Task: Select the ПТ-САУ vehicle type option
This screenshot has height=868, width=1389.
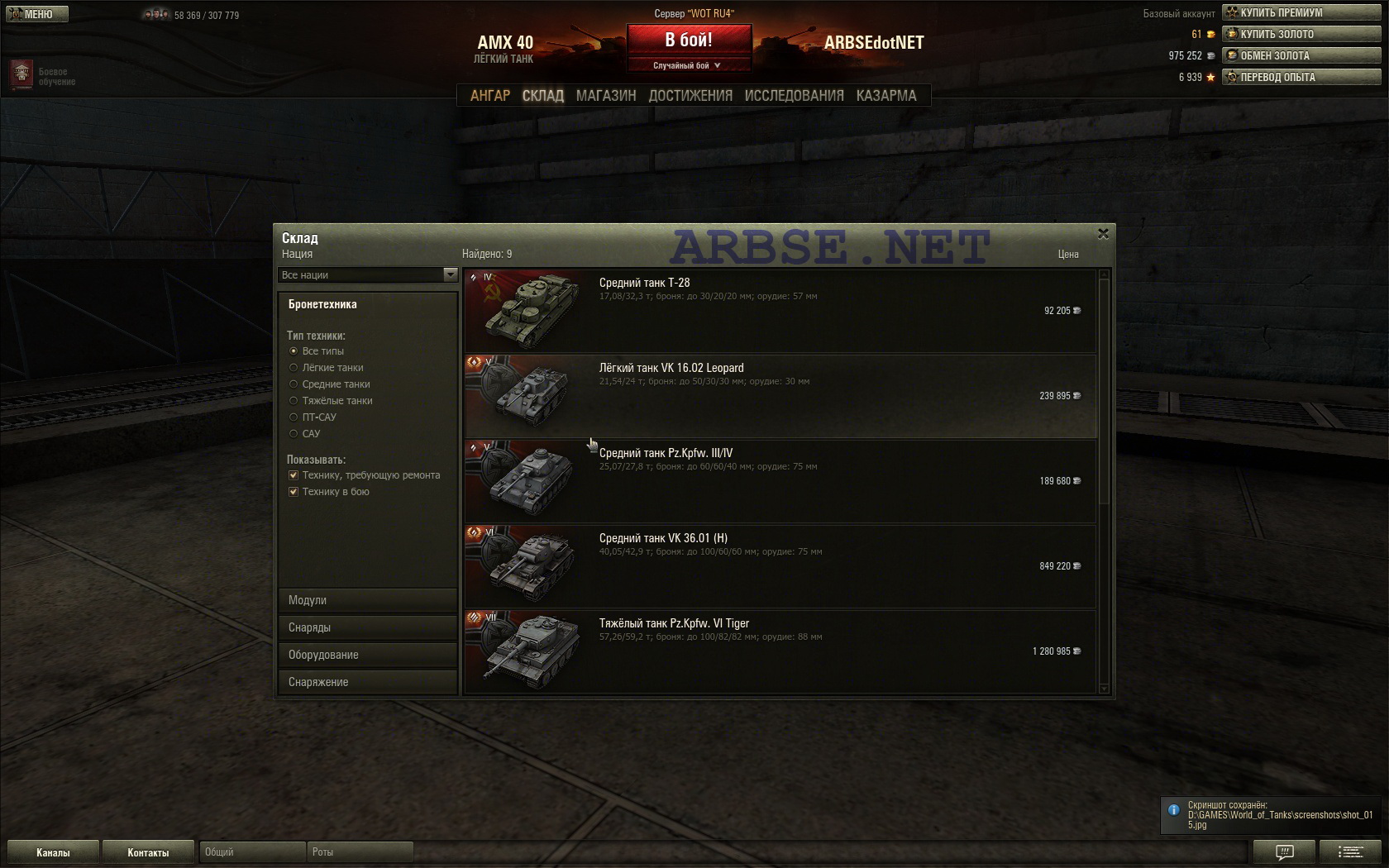Action: (294, 417)
